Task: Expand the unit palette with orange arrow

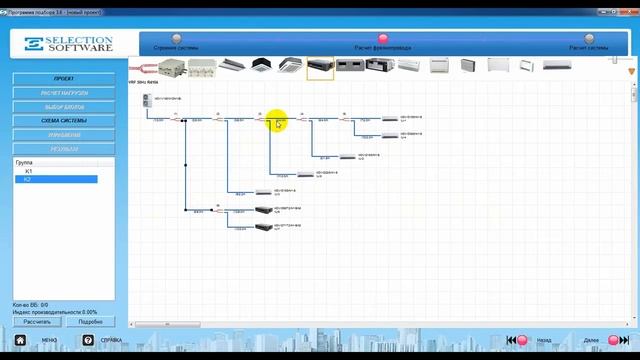Action: point(631,72)
